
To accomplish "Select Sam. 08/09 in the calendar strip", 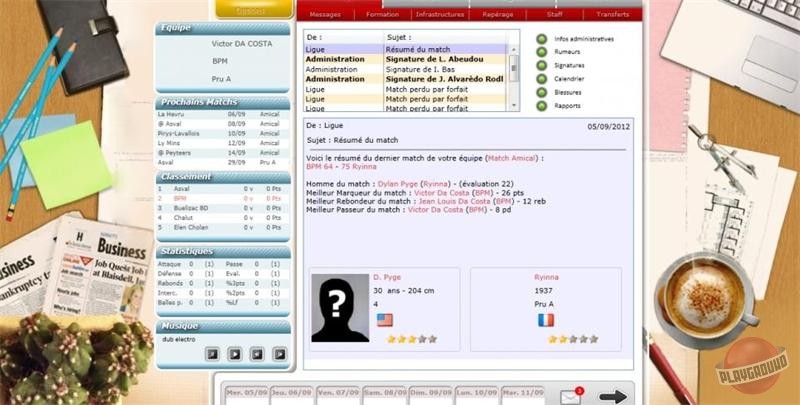I will [x=383, y=395].
